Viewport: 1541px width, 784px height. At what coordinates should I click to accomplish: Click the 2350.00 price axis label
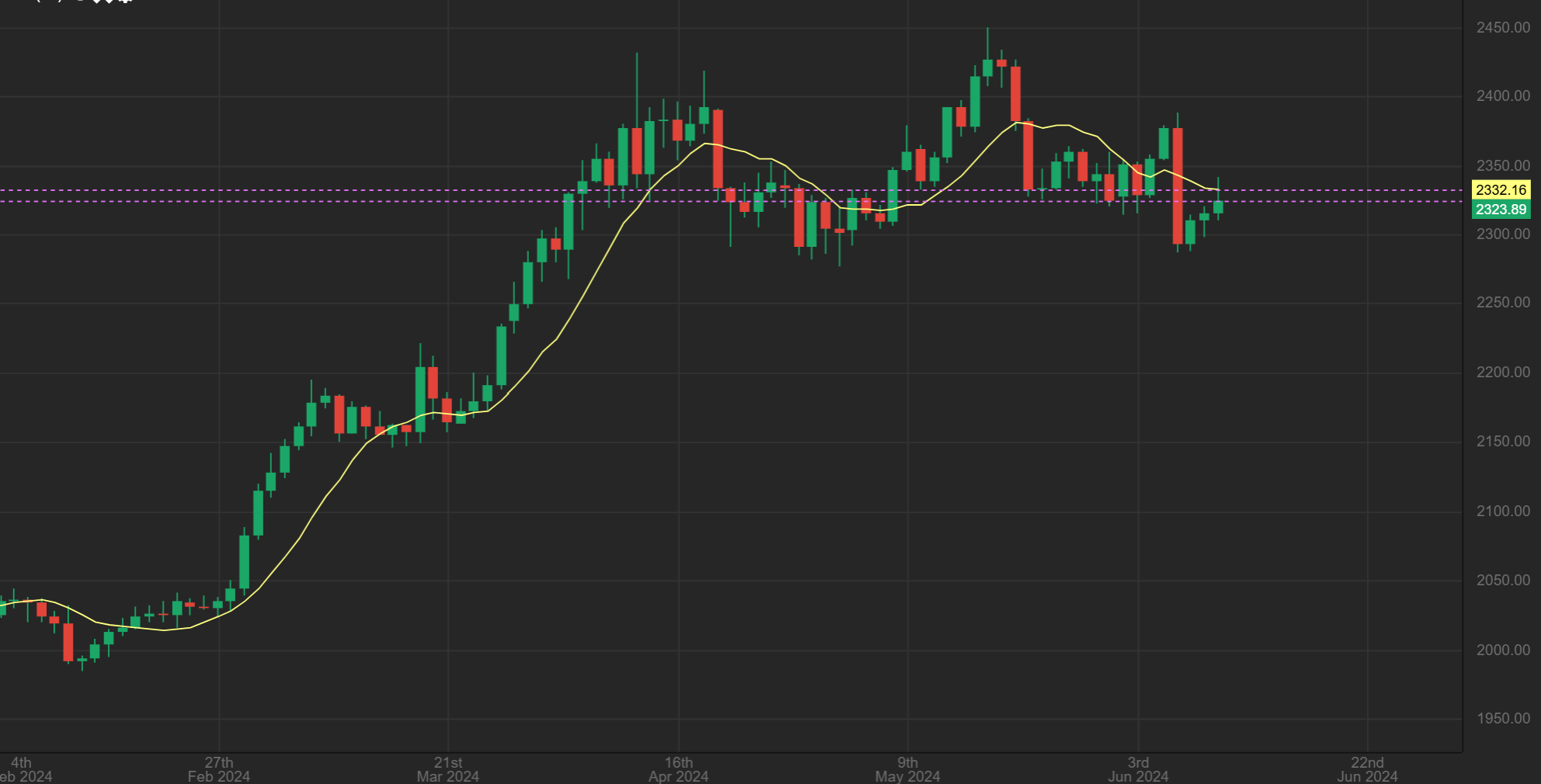(1503, 166)
